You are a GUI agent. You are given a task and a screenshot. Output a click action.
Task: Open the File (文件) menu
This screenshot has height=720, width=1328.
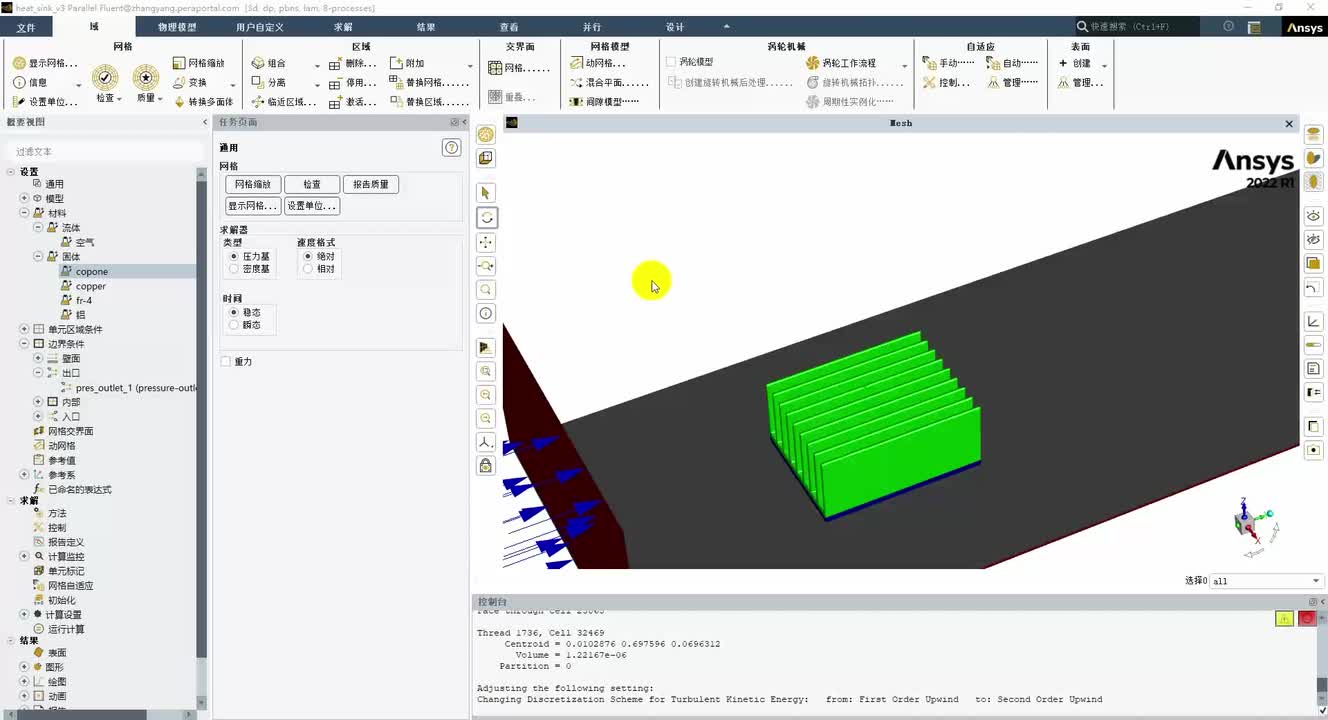coord(26,28)
